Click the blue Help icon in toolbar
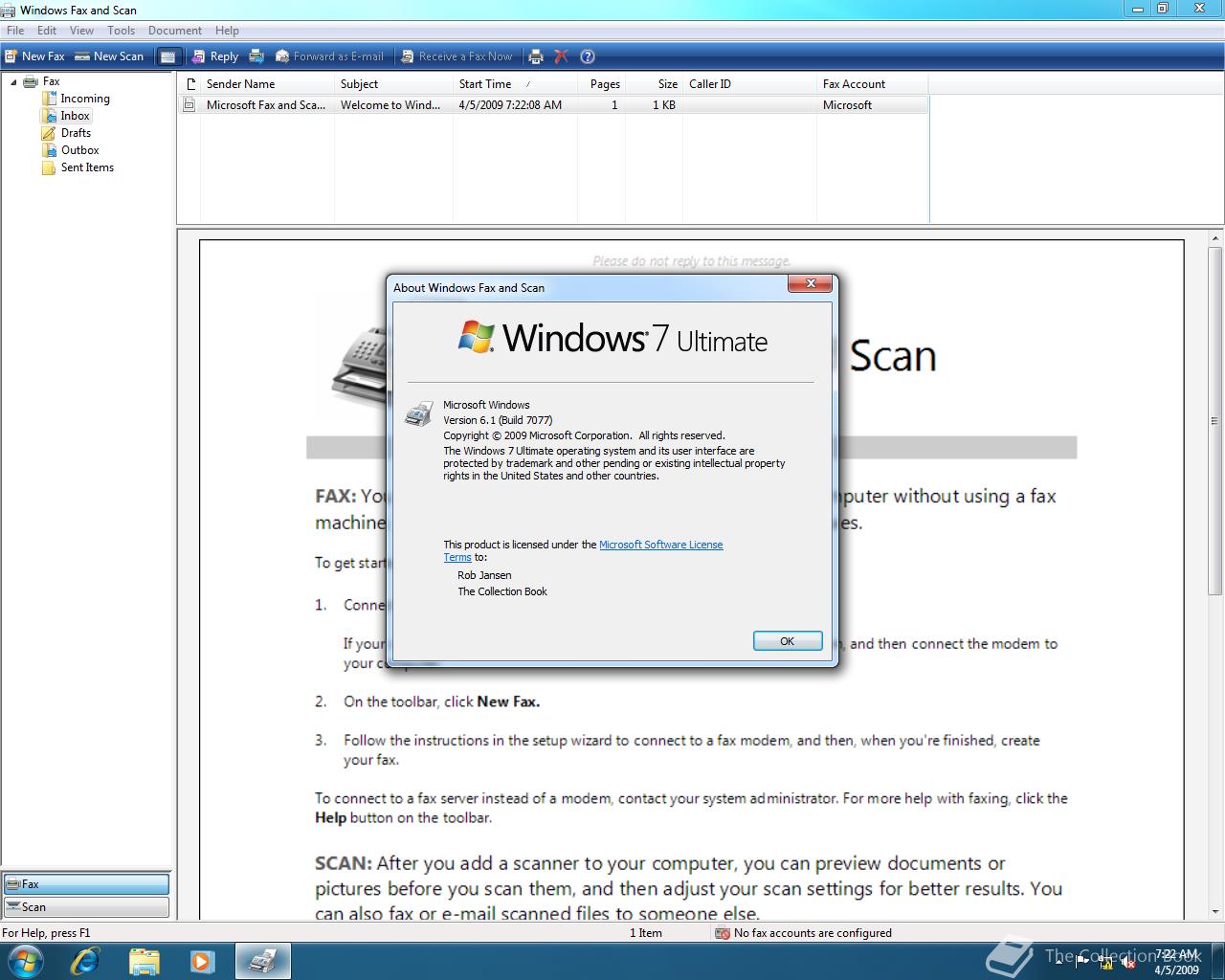This screenshot has width=1225, height=980. tap(588, 56)
